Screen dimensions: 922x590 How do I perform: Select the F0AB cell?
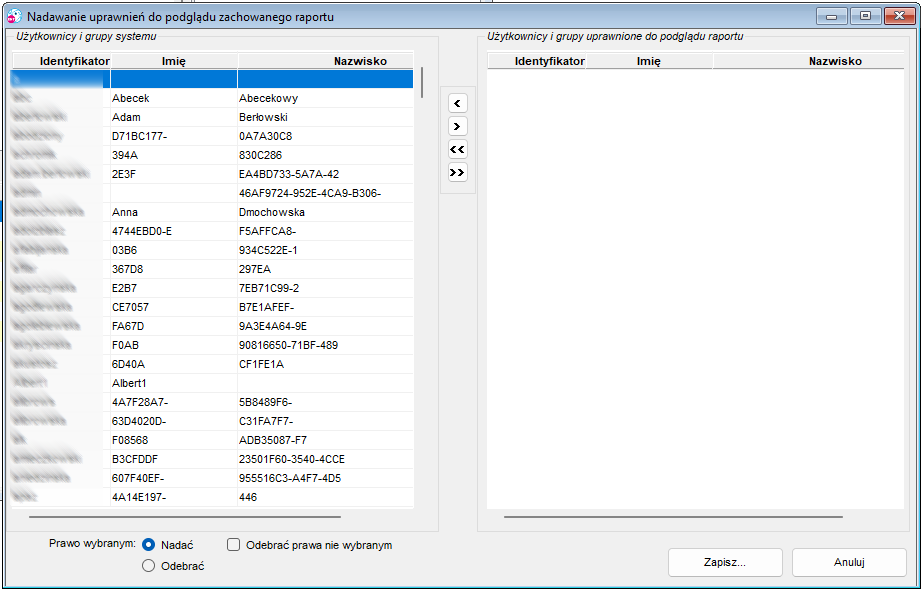pos(174,345)
